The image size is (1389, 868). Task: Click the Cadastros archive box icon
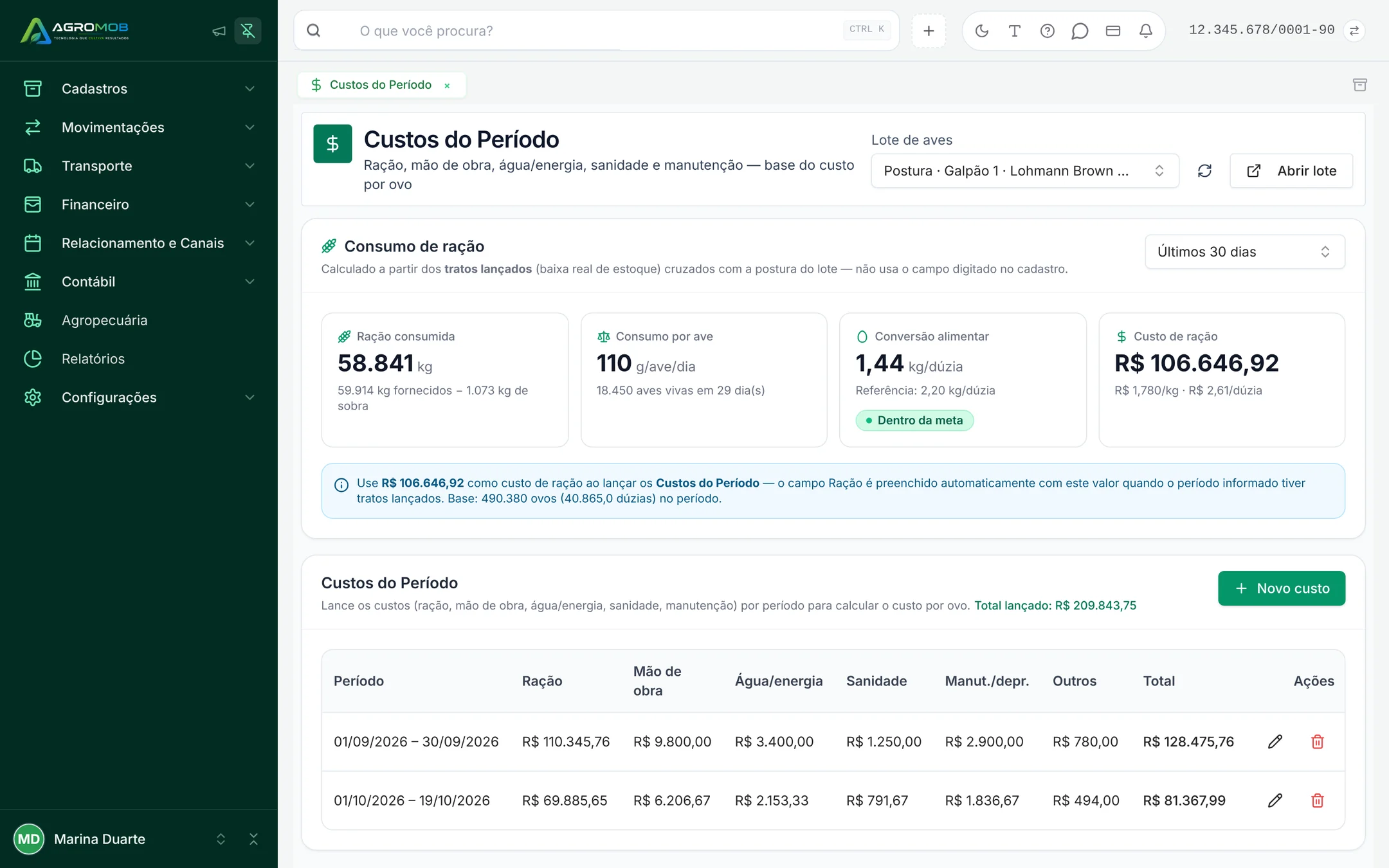(x=33, y=89)
